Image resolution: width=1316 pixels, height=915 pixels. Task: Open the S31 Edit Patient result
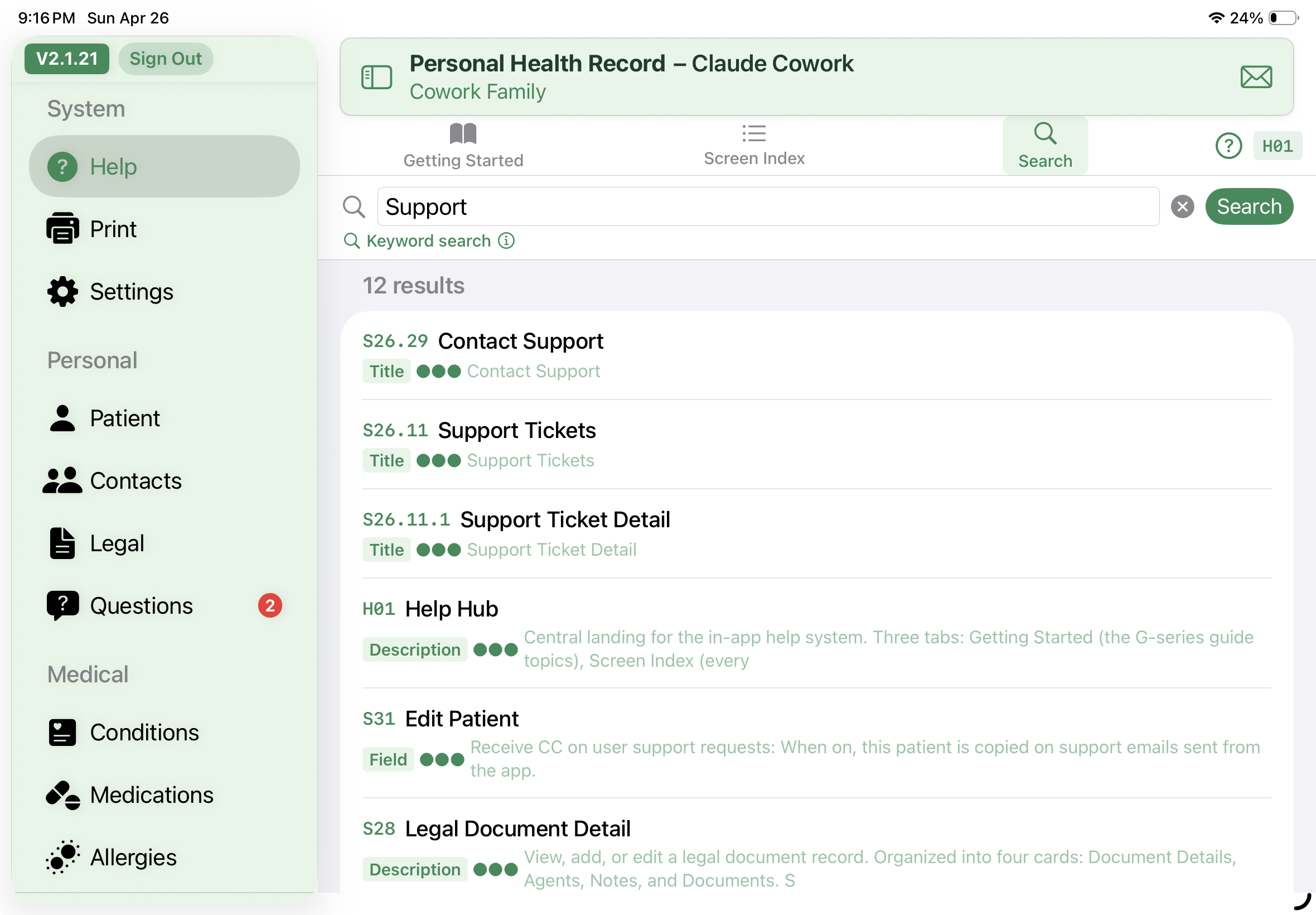click(x=816, y=743)
